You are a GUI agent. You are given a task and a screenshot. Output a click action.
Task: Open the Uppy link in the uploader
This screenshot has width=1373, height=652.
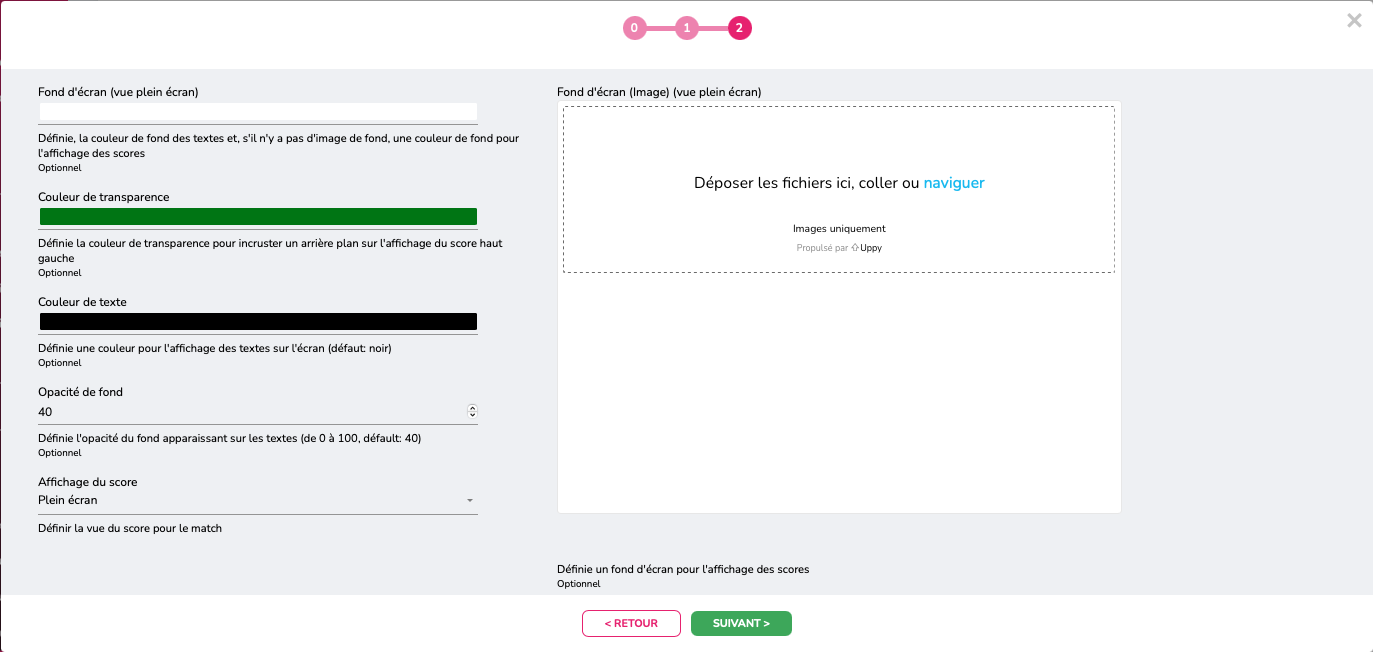(x=871, y=248)
